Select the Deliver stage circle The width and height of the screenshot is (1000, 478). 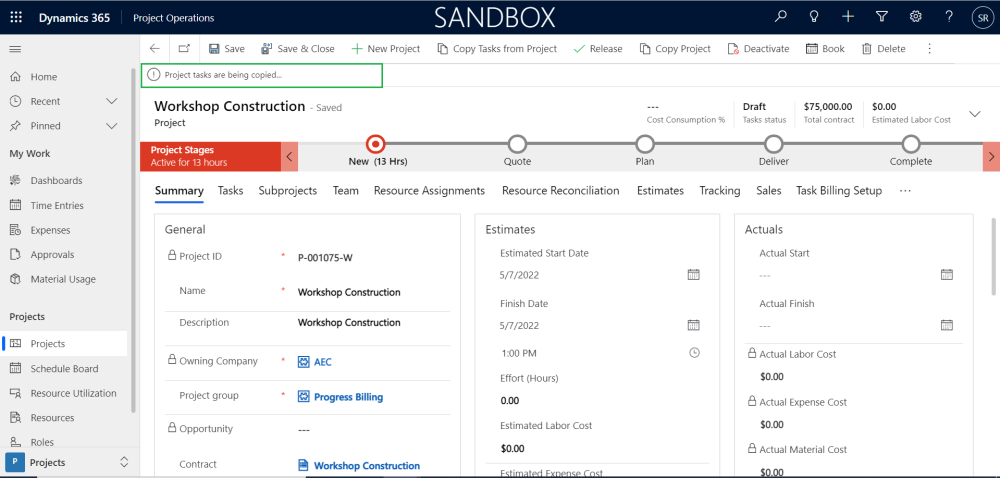pos(774,144)
